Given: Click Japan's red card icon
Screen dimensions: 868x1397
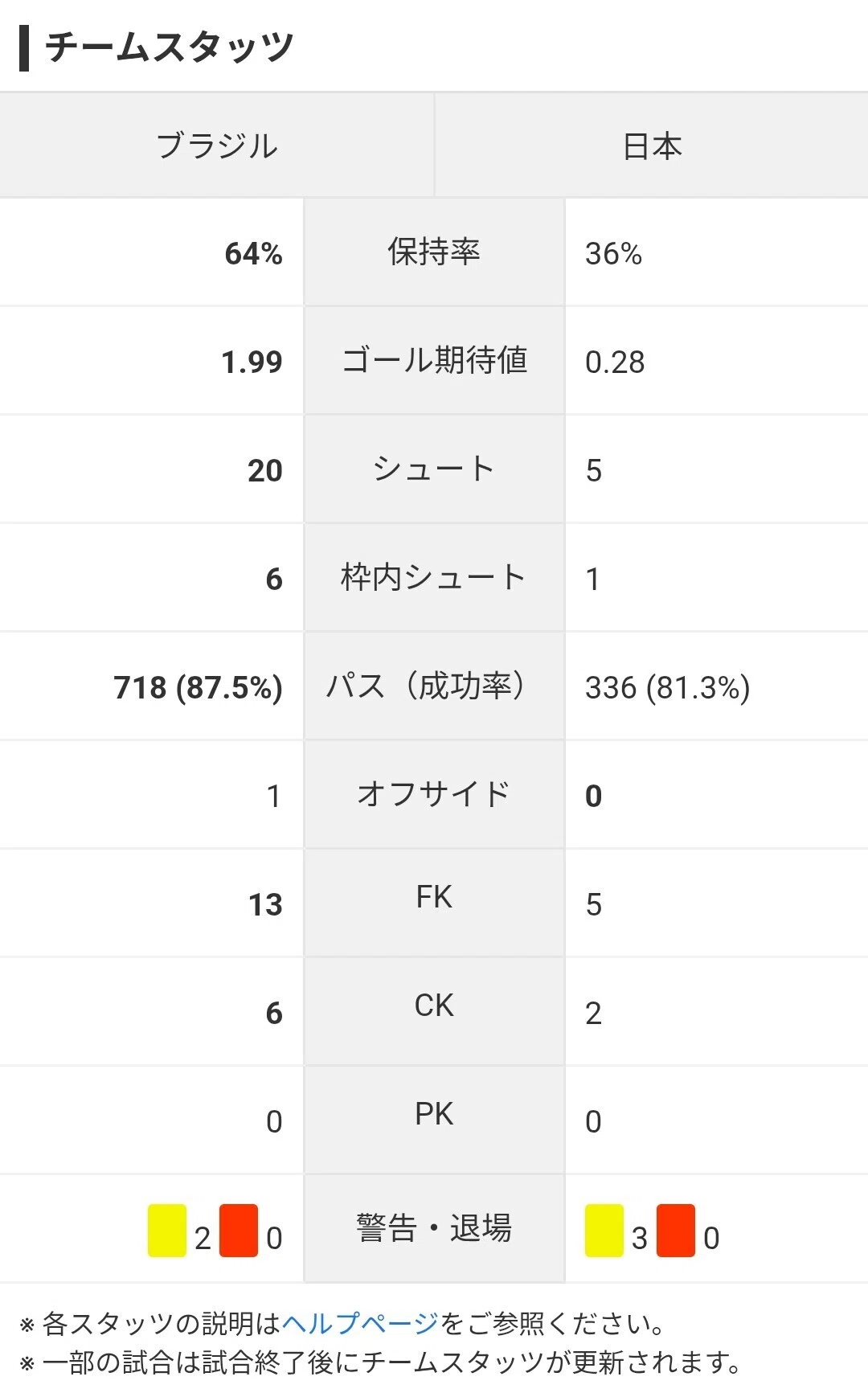Looking at the screenshot, I should click(676, 1230).
